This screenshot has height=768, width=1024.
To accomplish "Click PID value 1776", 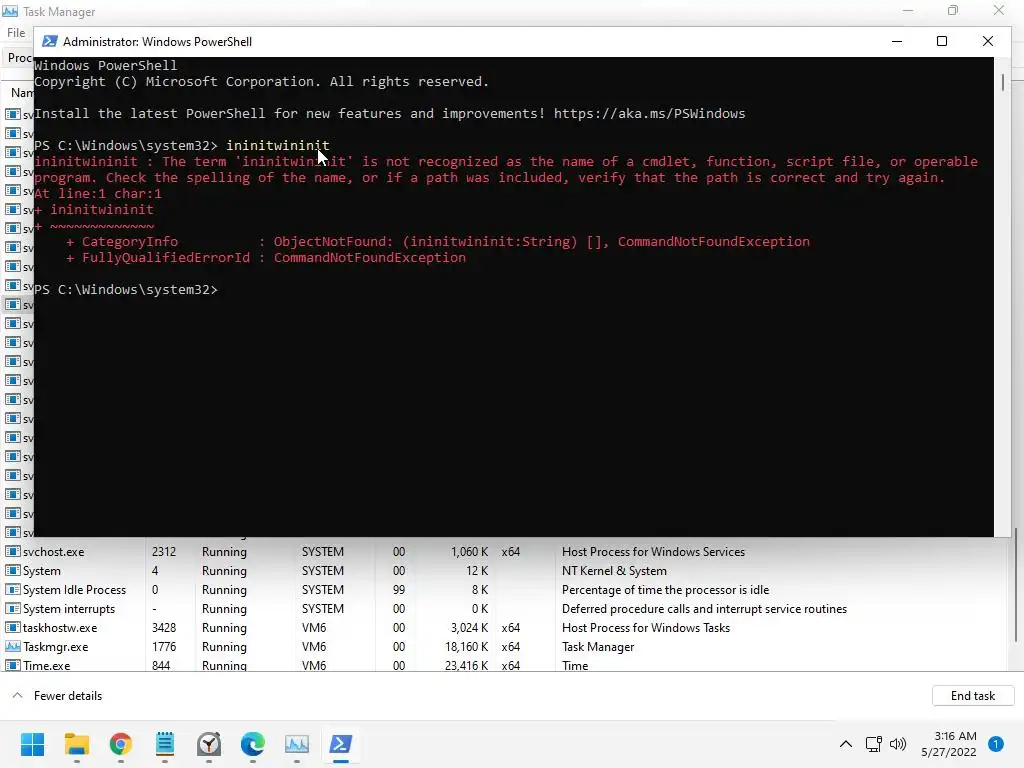I will pyautogui.click(x=164, y=647).
